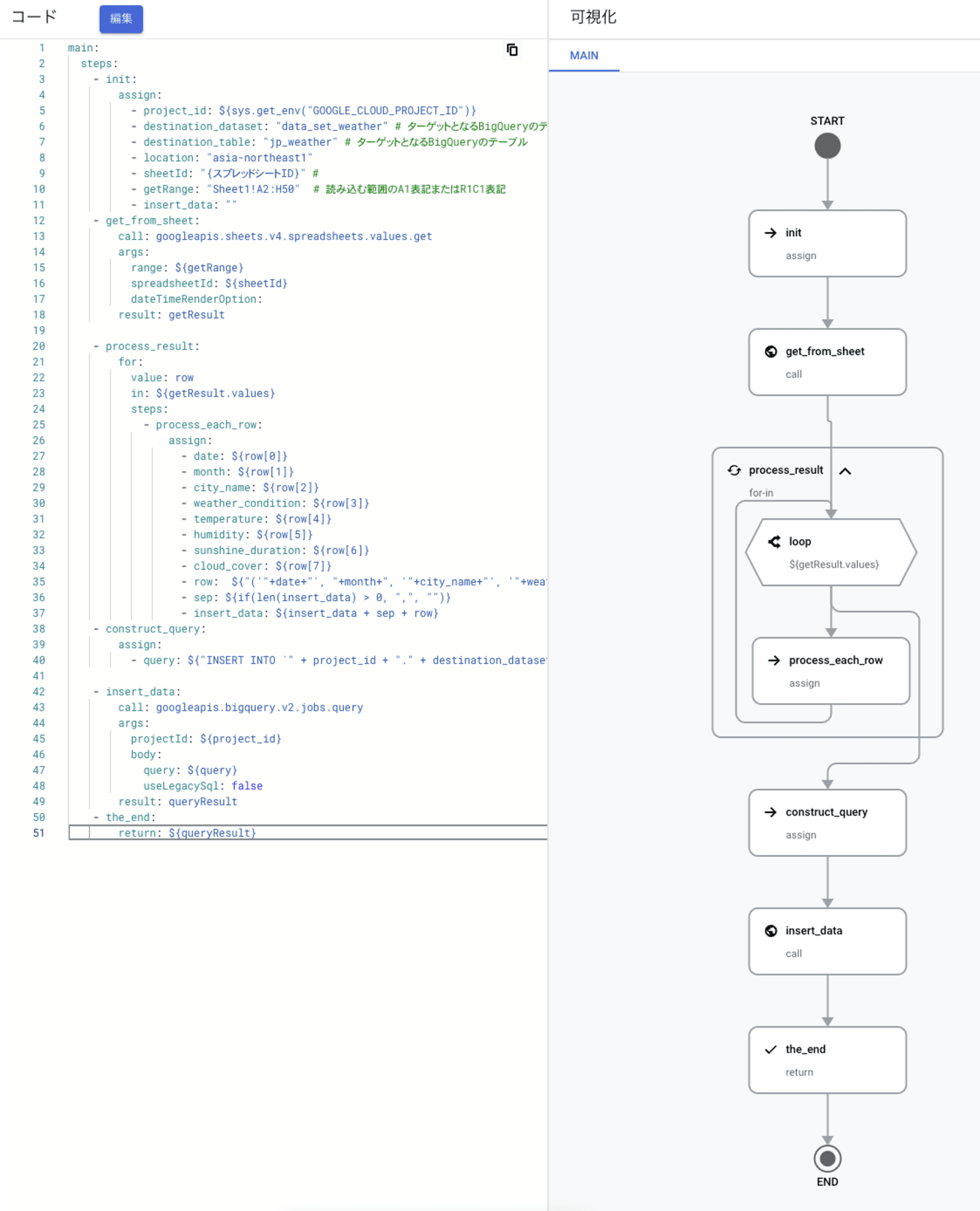Select the process_each_row node label
980x1211 pixels.
click(x=835, y=660)
